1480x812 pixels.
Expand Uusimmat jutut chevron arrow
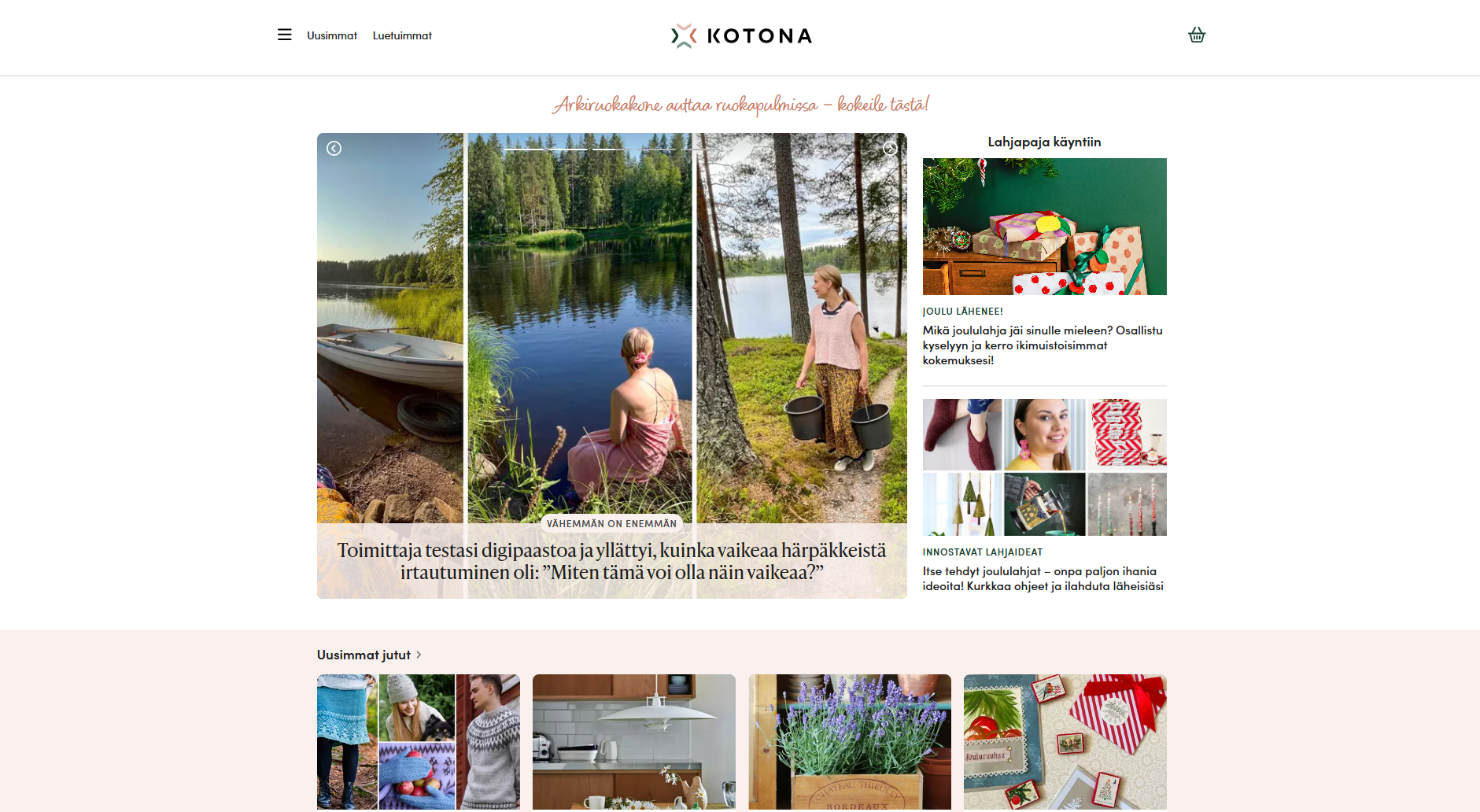419,655
